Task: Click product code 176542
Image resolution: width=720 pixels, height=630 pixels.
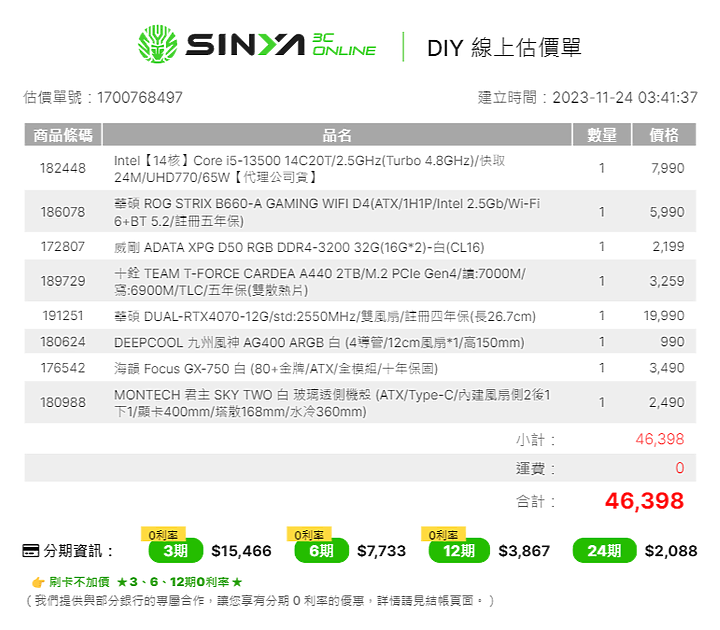Action: (x=63, y=368)
